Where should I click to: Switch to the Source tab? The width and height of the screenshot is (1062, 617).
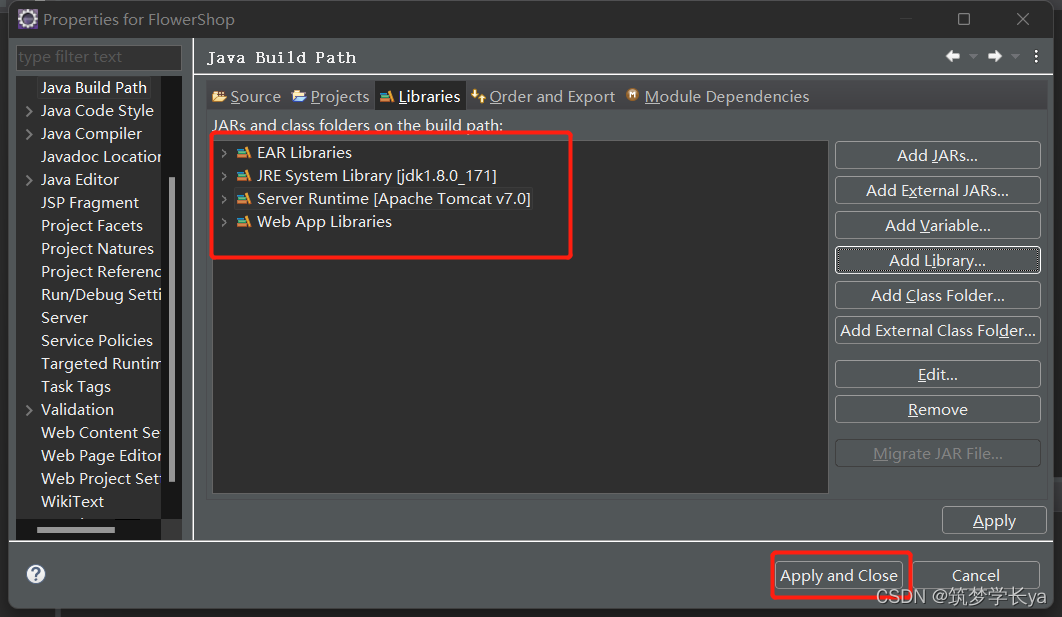[x=247, y=97]
